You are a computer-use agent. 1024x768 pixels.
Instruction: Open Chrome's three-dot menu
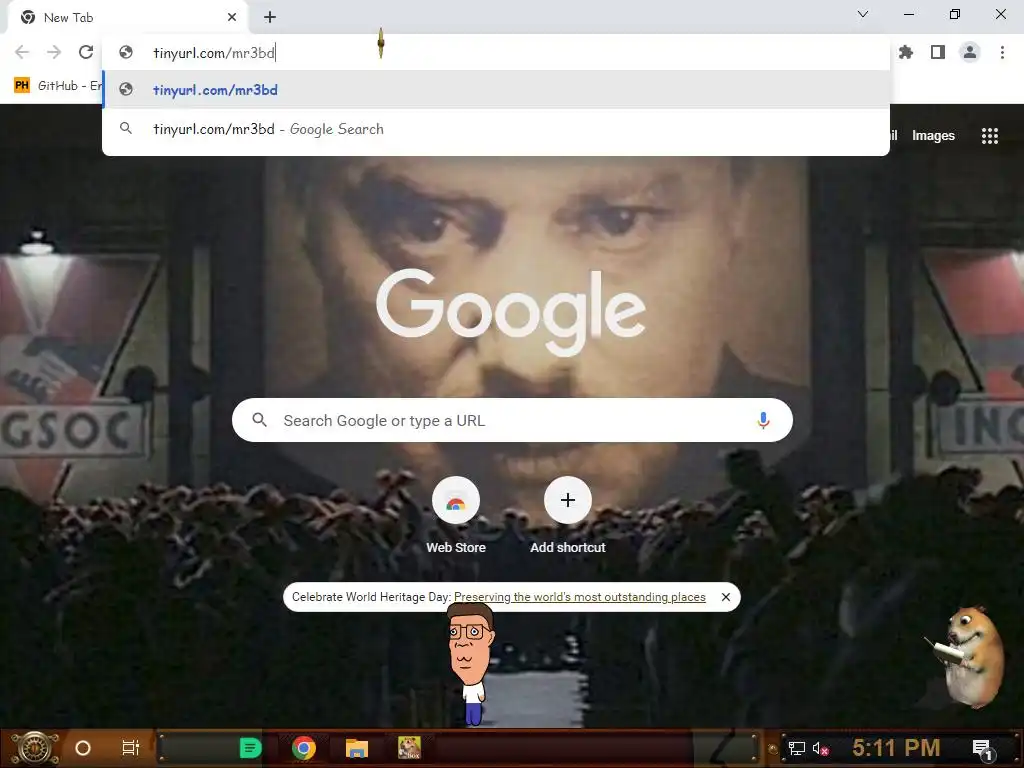click(x=1002, y=52)
